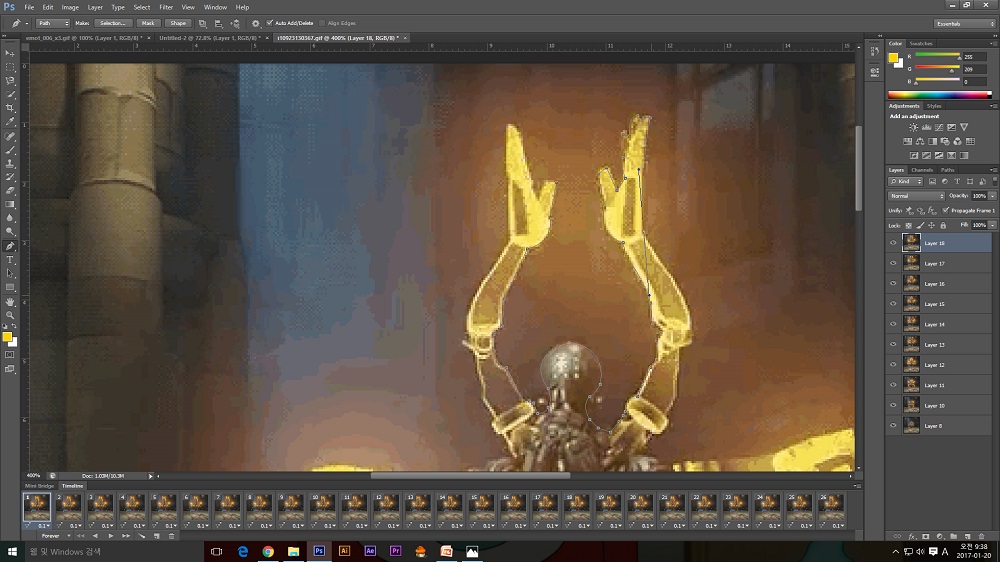Viewport: 1000px width, 562px height.
Task: Hide Layer 12 visibility eye
Action: (x=893, y=365)
